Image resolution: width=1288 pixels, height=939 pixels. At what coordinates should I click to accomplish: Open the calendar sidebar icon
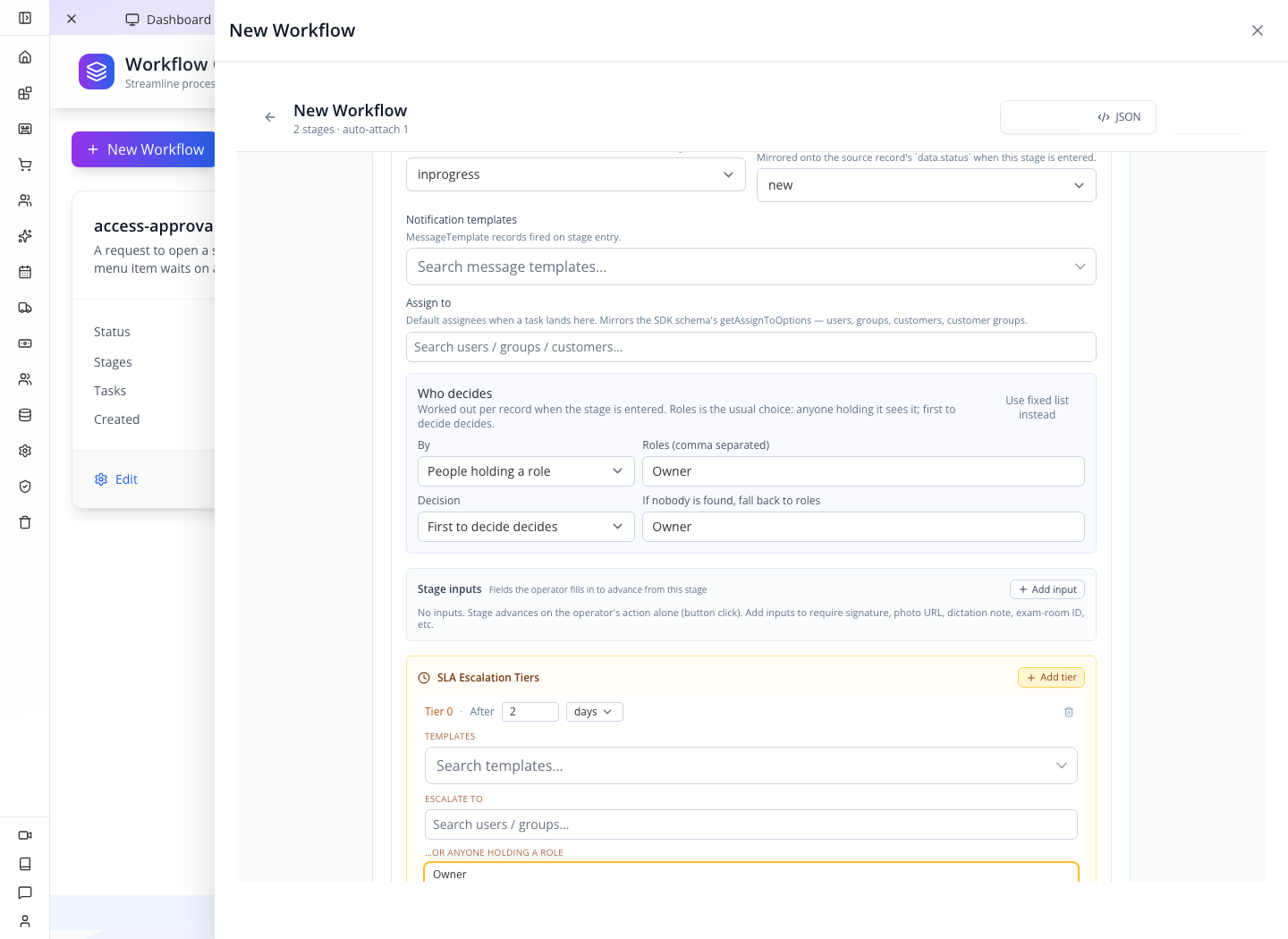tap(25, 272)
